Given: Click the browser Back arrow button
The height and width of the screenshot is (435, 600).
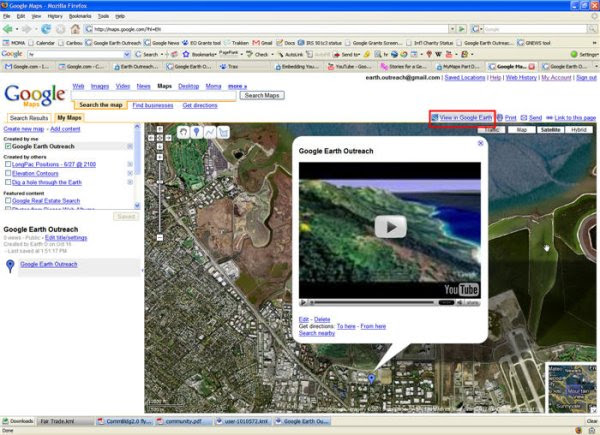Looking at the screenshot, I should [x=7, y=29].
